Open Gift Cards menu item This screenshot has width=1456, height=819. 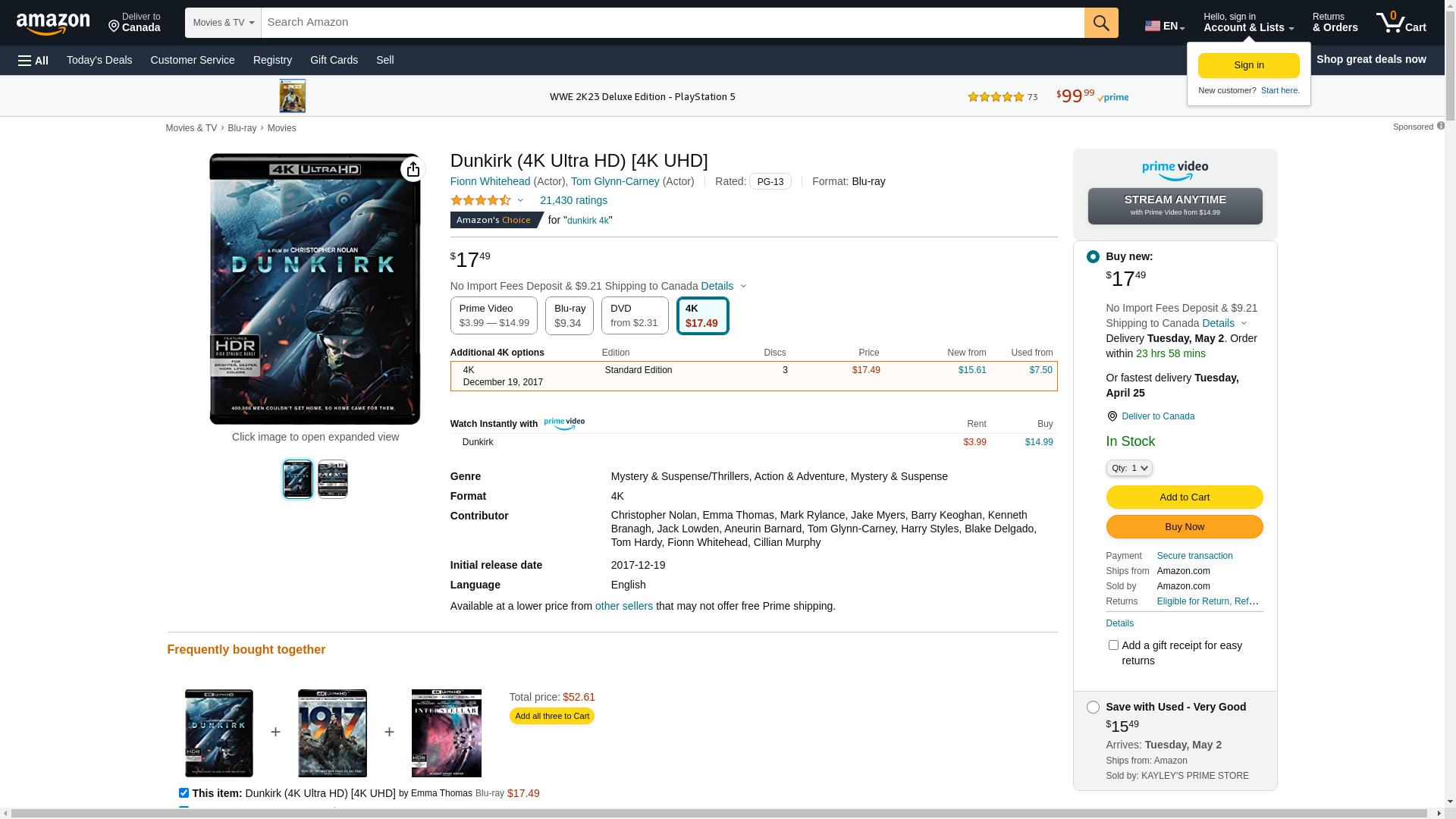334,60
